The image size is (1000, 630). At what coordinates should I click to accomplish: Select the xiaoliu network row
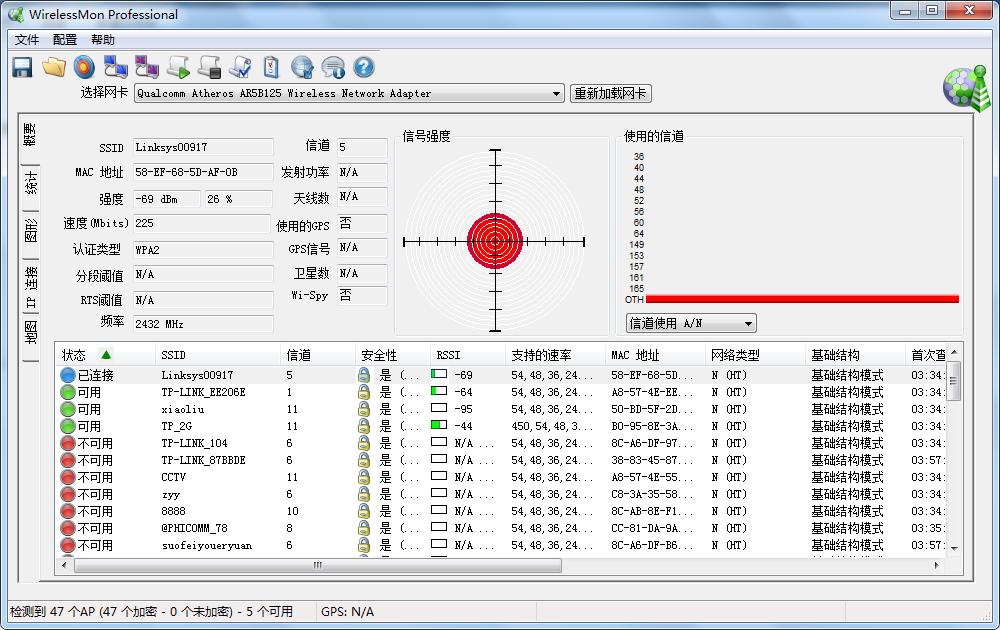(x=183, y=409)
